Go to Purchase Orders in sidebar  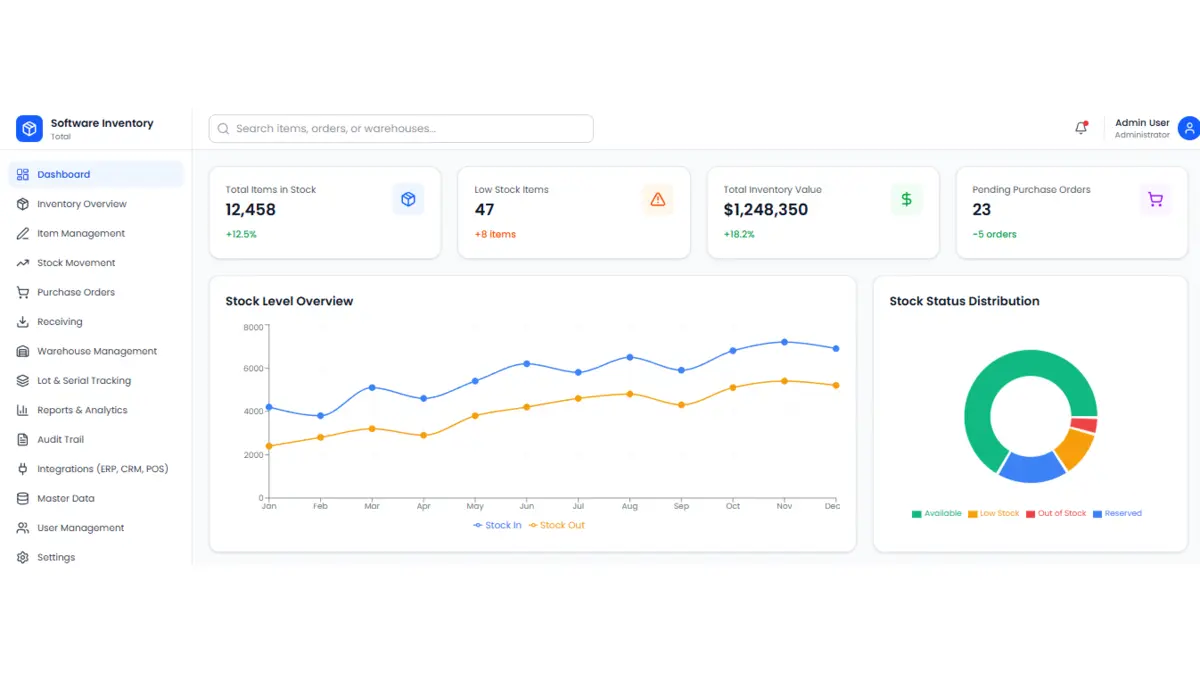point(76,292)
